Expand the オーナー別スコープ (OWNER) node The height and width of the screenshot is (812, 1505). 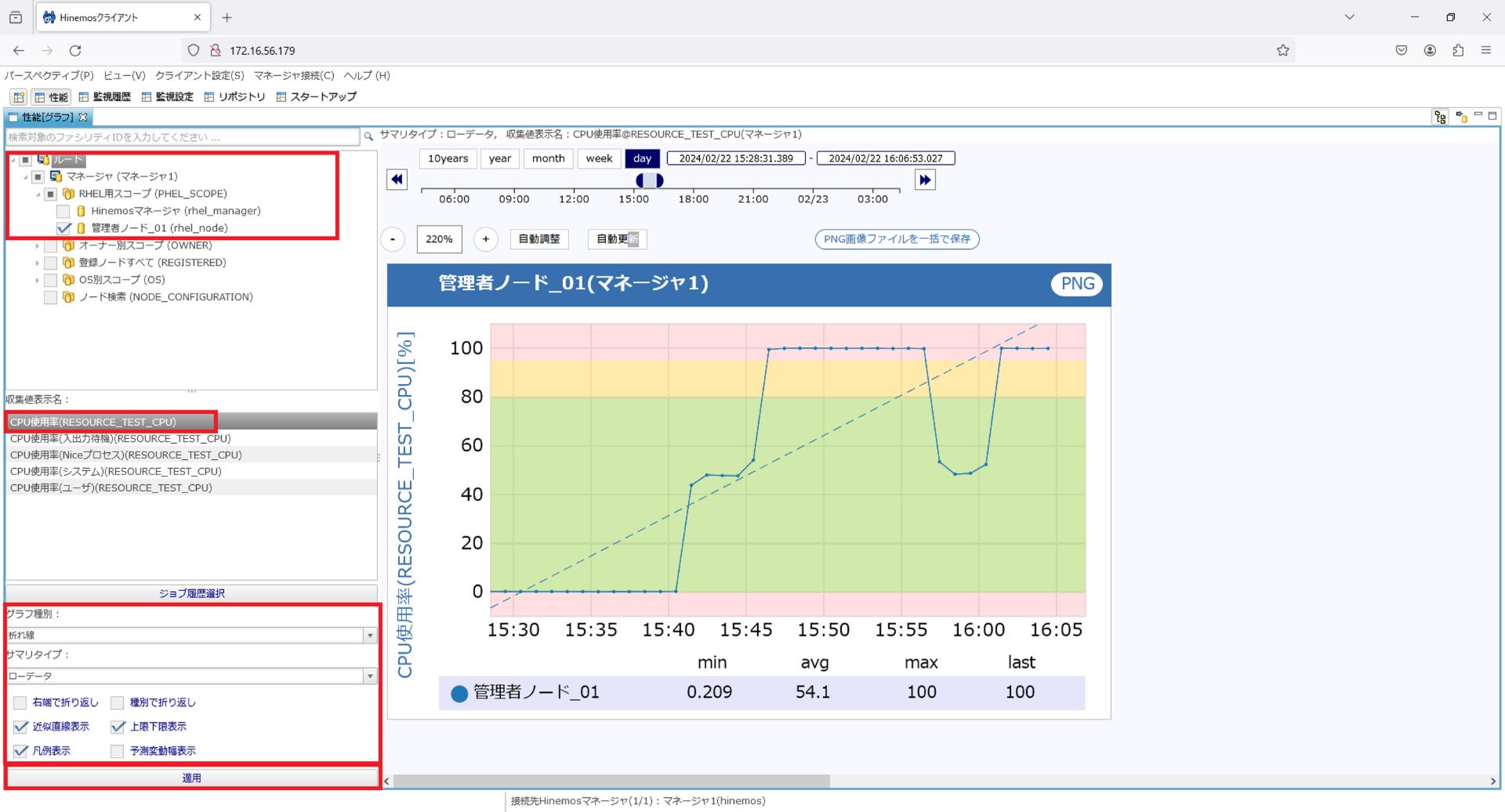pyautogui.click(x=37, y=245)
